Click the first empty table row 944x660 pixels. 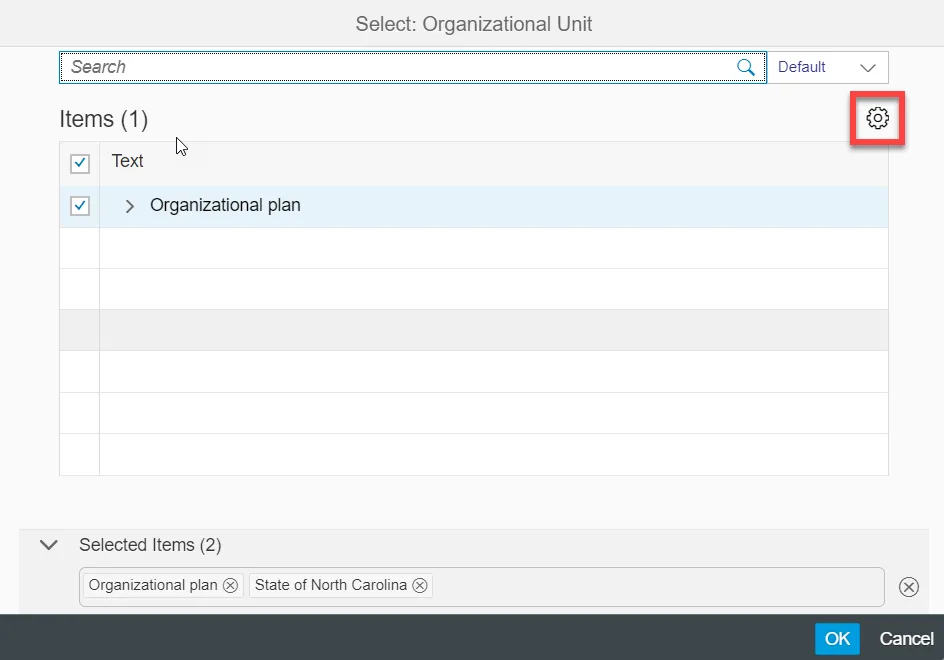(490, 248)
